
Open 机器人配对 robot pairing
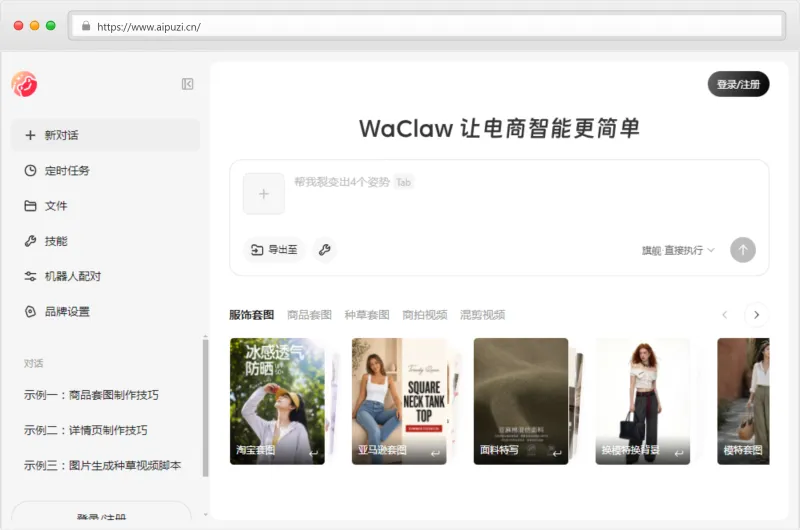105,276
